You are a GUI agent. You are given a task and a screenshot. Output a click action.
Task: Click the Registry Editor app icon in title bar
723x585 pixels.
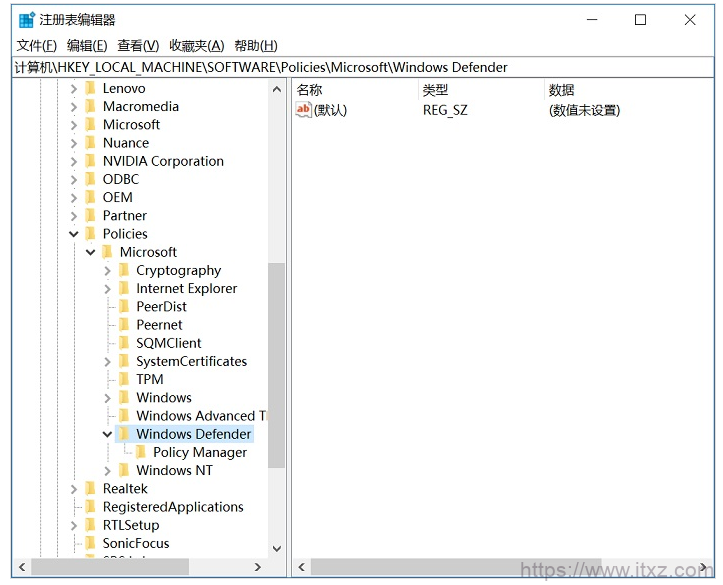click(27, 20)
